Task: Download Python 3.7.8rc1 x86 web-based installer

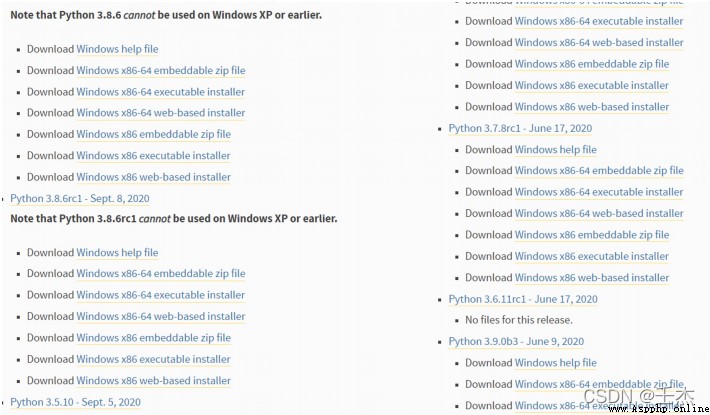Action: pyautogui.click(x=592, y=278)
